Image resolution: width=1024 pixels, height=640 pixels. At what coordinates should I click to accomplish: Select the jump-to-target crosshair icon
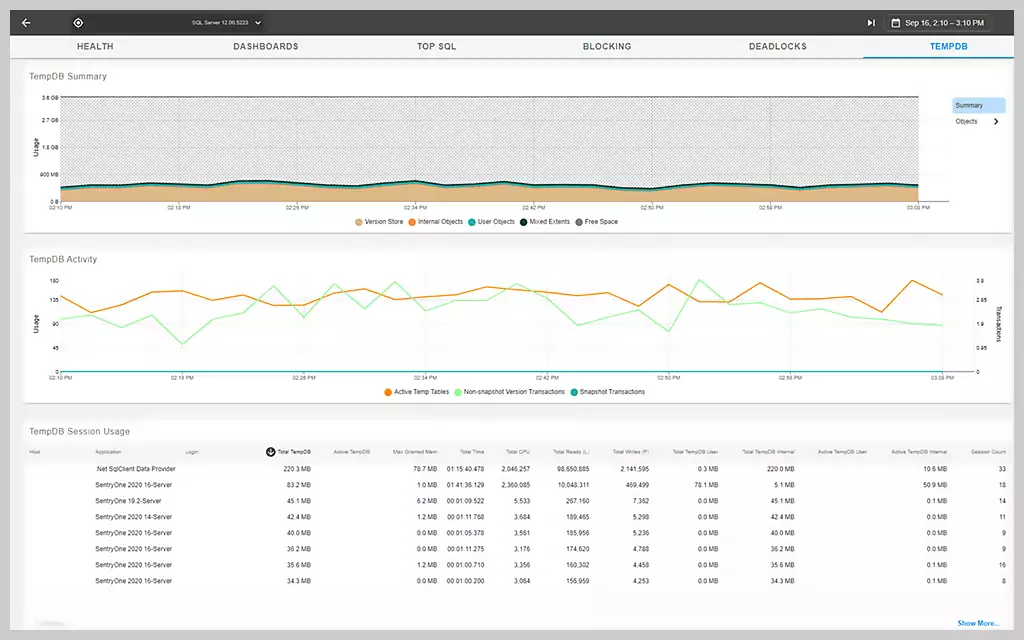(78, 22)
